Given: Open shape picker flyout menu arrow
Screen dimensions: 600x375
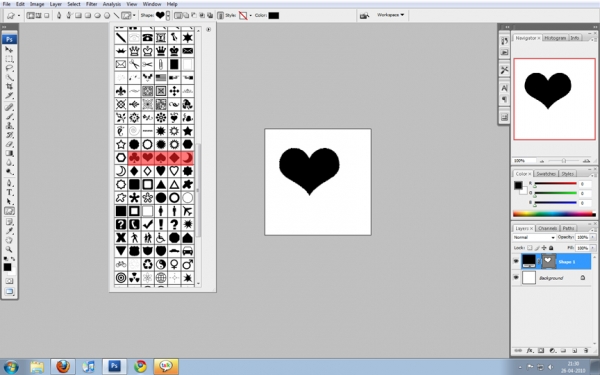Looking at the screenshot, I should click(209, 29).
